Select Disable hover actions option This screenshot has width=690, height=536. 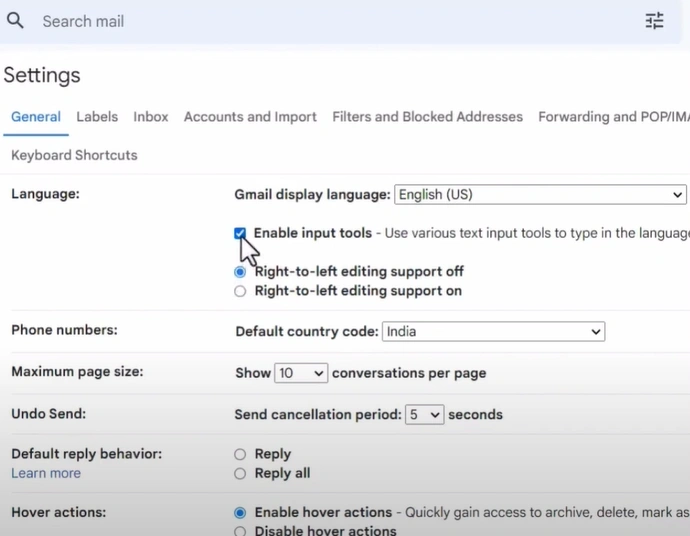point(240,531)
